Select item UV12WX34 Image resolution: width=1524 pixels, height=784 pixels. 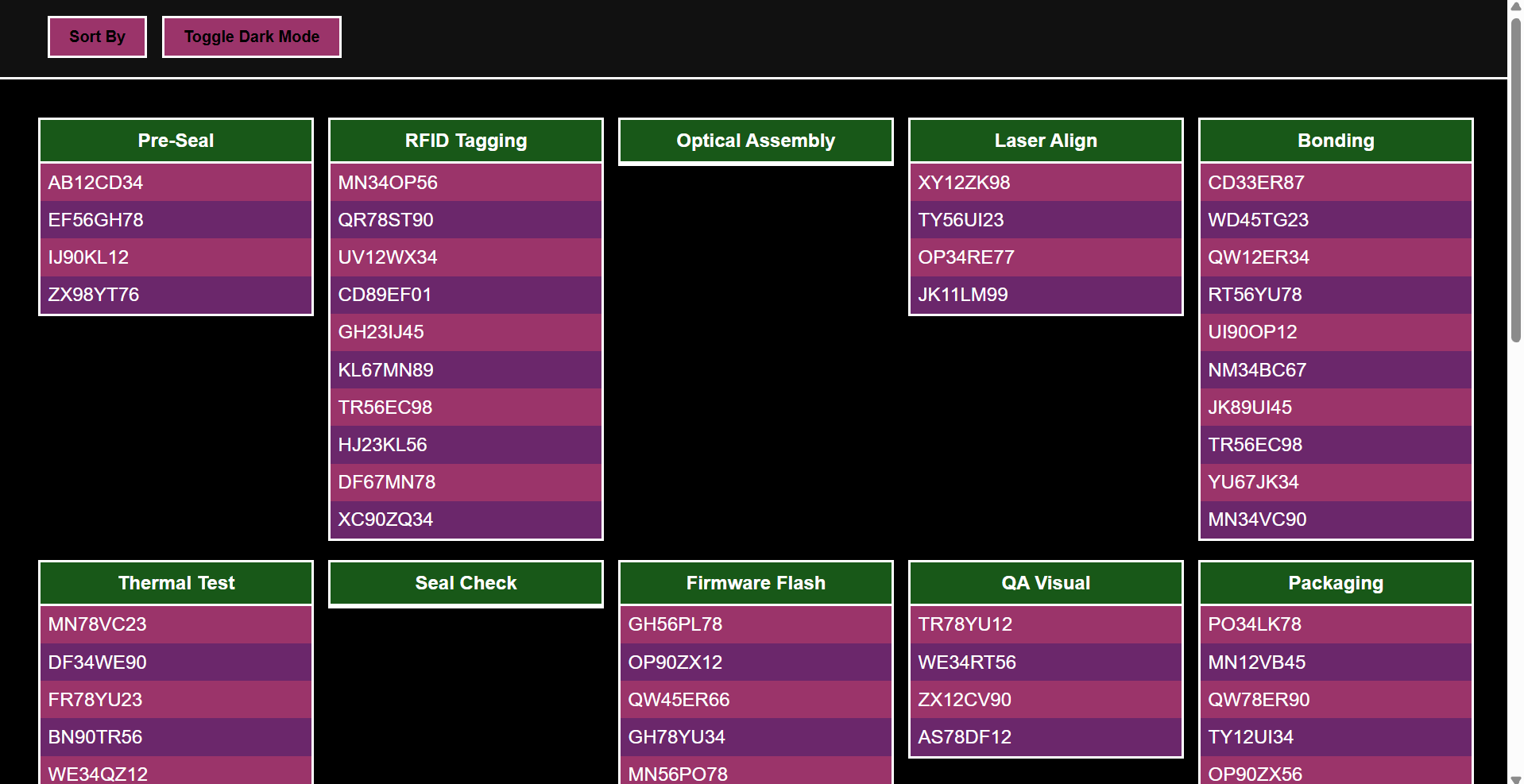click(466, 257)
